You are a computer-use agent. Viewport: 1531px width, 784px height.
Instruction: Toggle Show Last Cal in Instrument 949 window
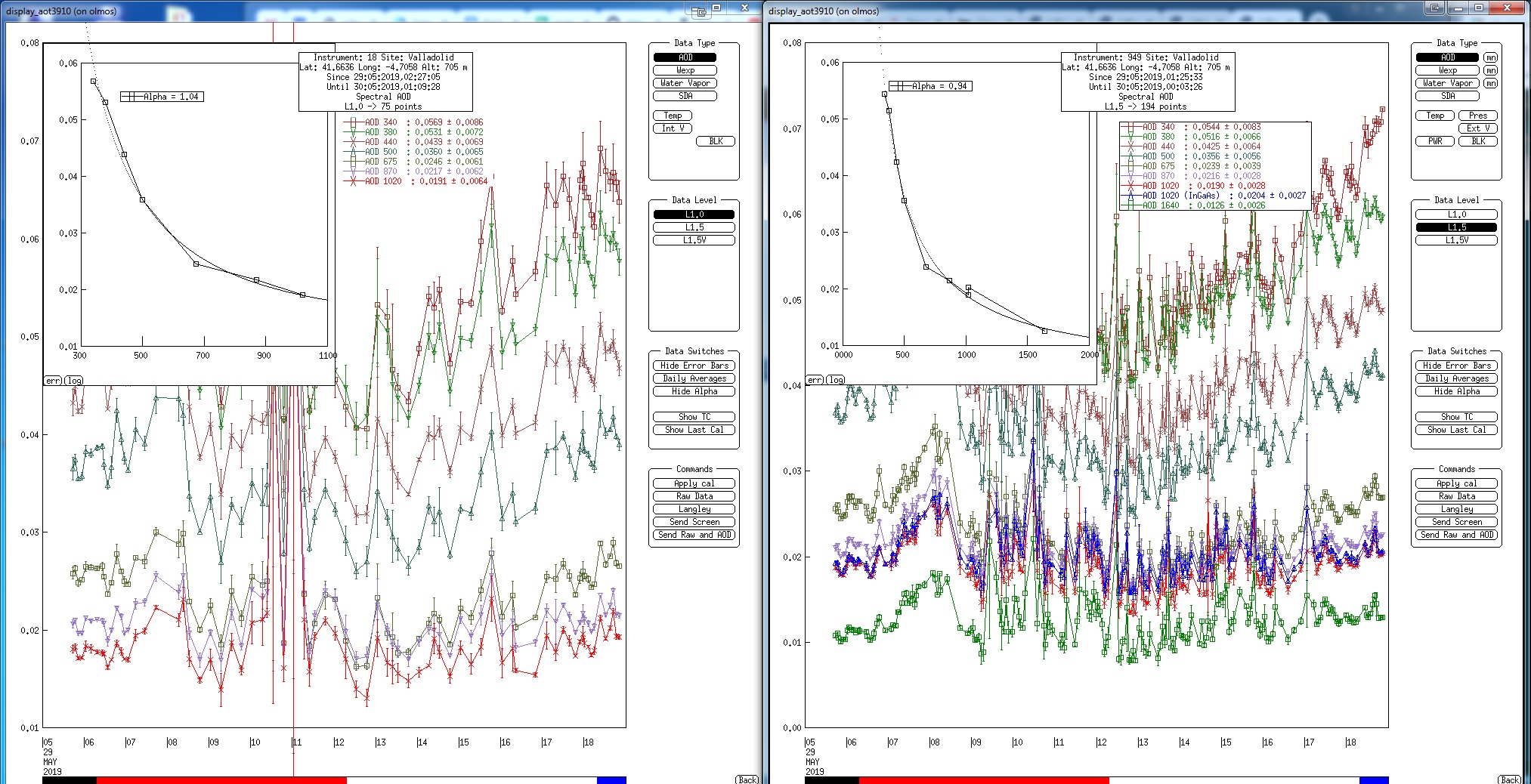click(x=1457, y=430)
